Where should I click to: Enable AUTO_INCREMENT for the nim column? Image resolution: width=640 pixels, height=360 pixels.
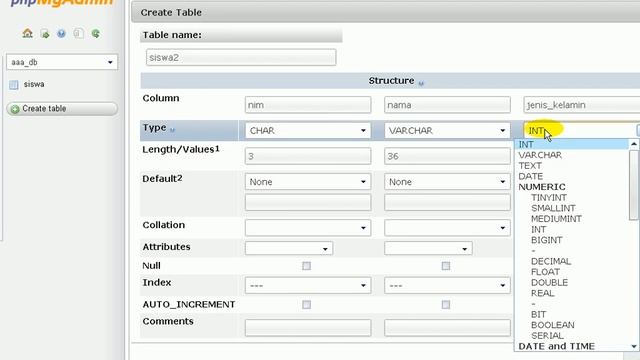coord(306,304)
